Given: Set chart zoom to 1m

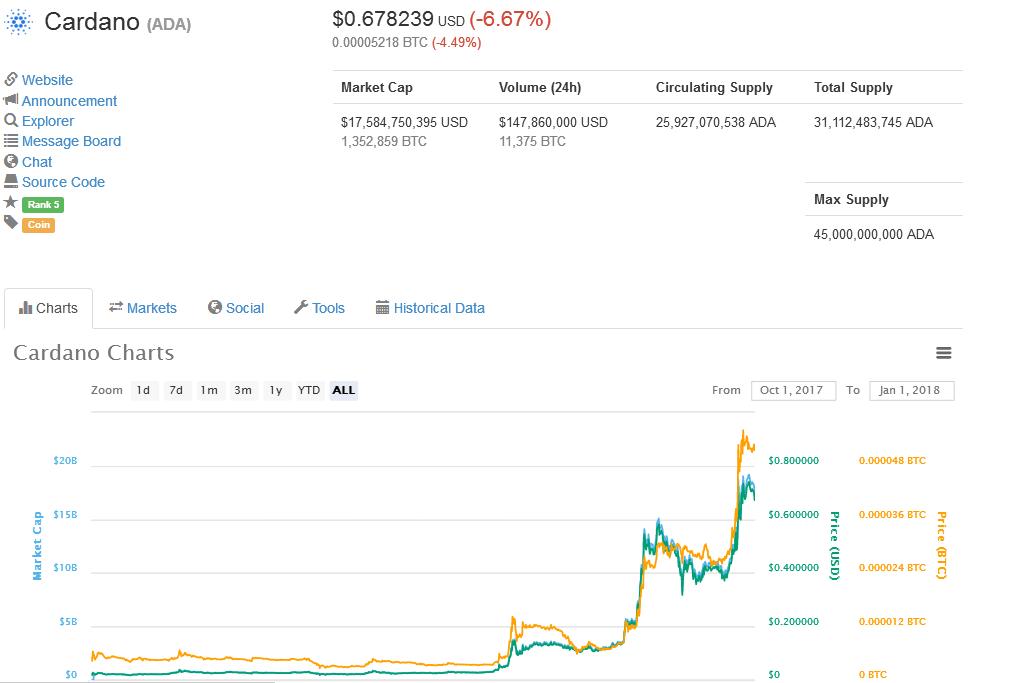Looking at the screenshot, I should pyautogui.click(x=209, y=390).
